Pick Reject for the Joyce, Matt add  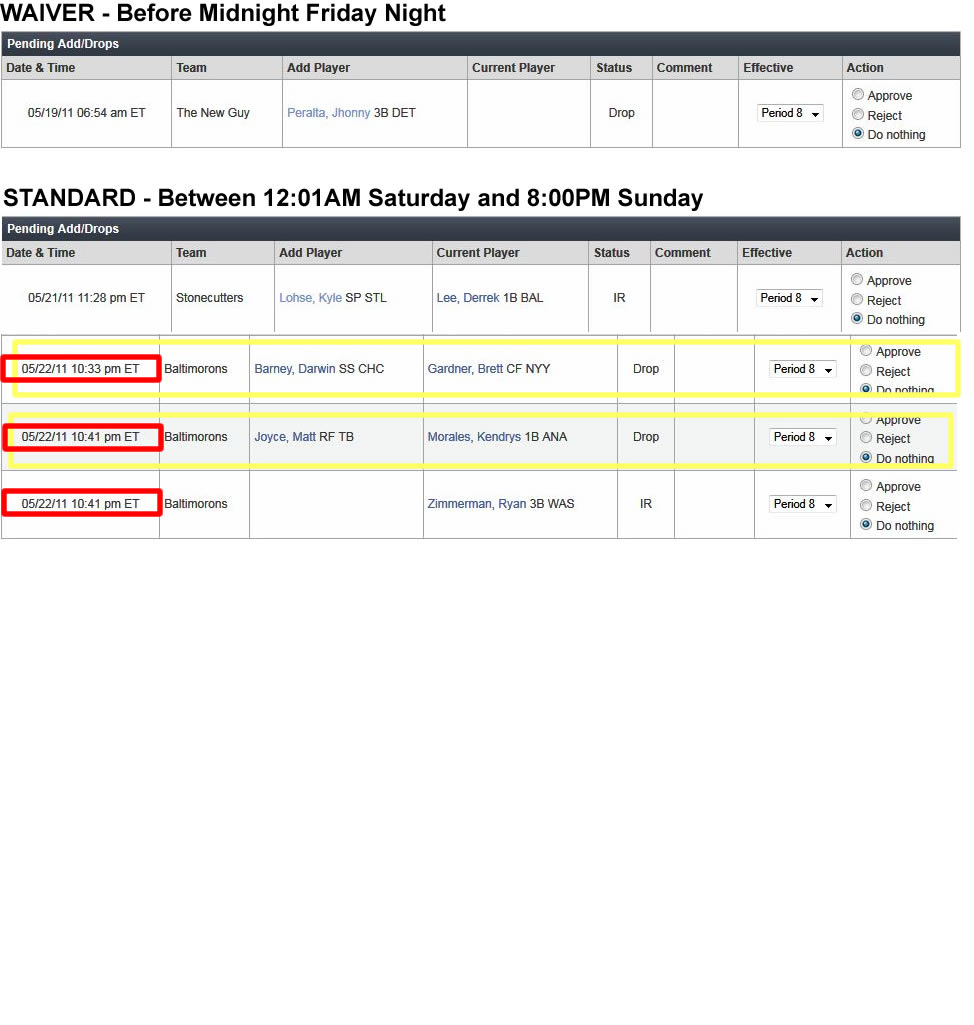point(866,438)
